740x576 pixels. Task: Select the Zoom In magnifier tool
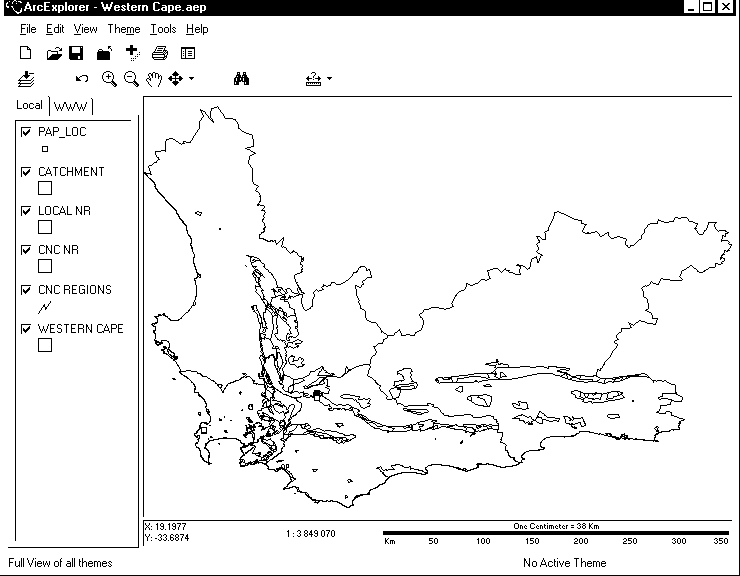pos(110,79)
